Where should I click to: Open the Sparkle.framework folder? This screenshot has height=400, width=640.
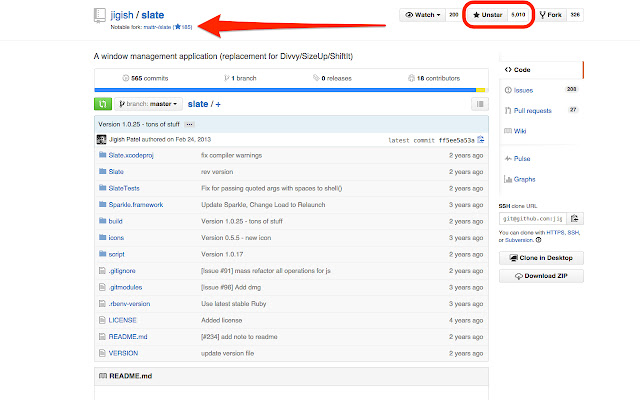click(136, 205)
